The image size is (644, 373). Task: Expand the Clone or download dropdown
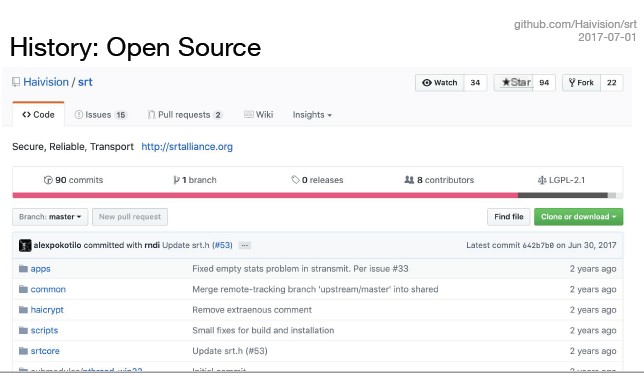(578, 217)
